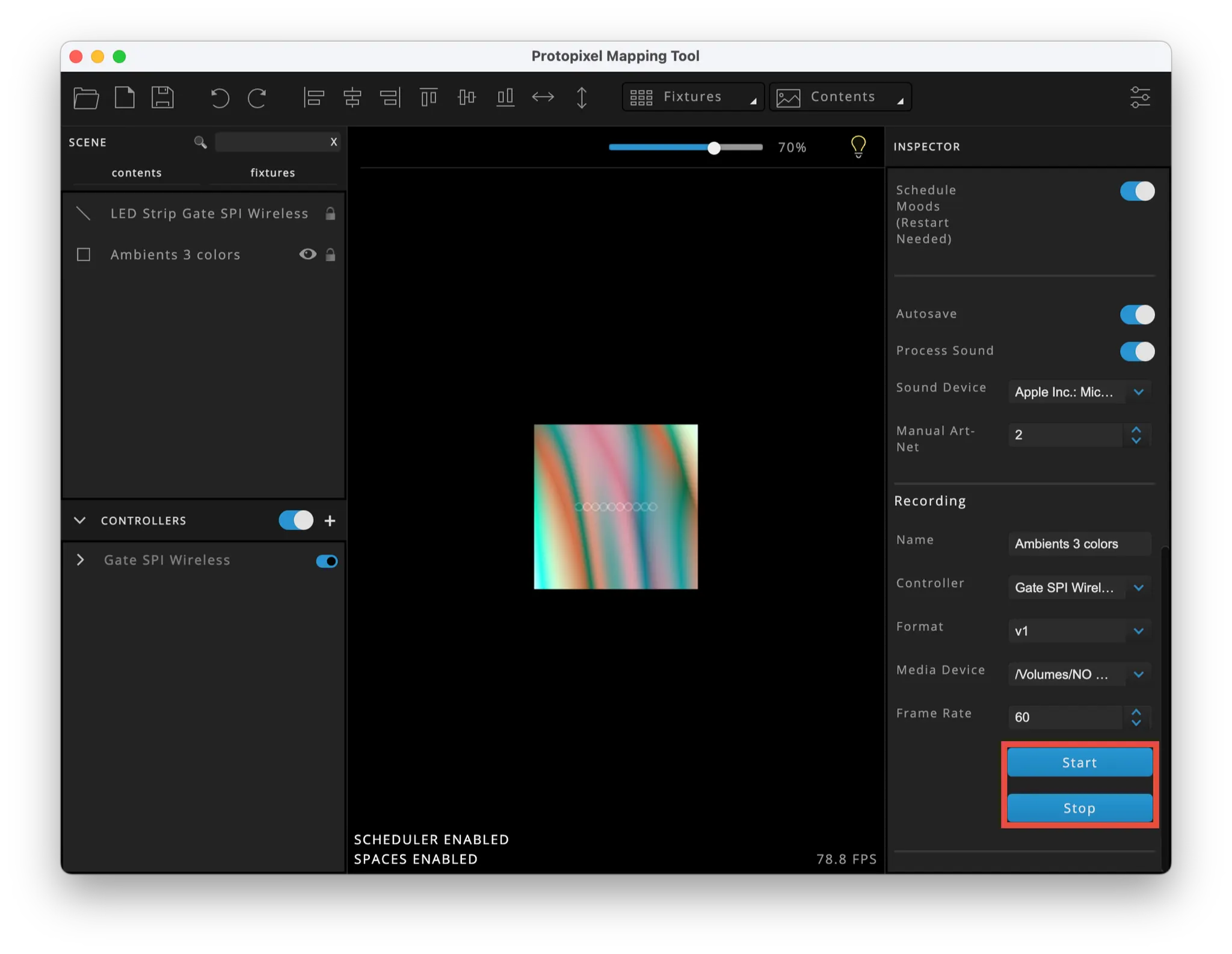Viewport: 1232px width, 954px height.
Task: Toggle lock on Ambients 3 colors
Action: tap(330, 254)
